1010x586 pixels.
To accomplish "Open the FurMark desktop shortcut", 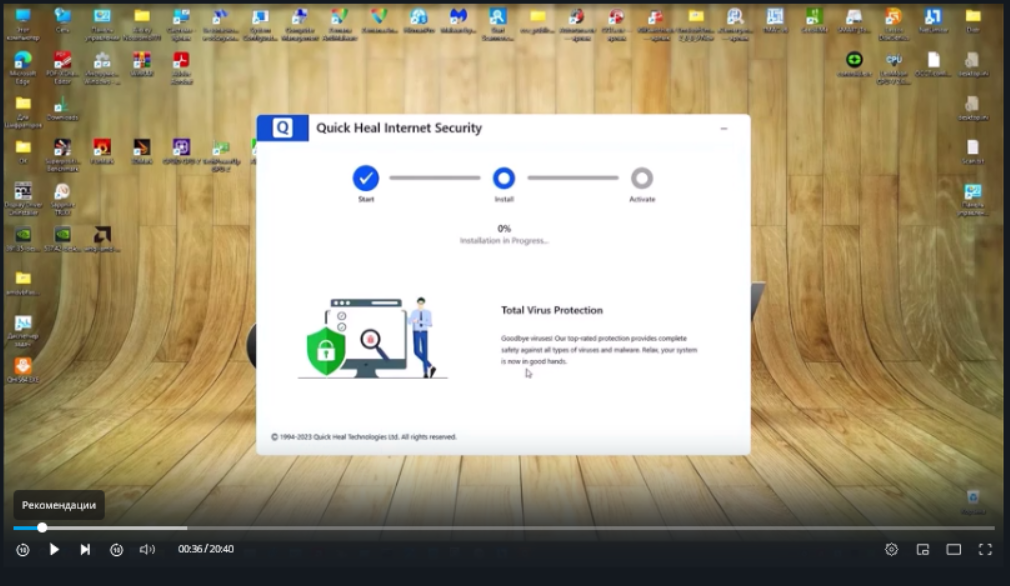I will (102, 152).
